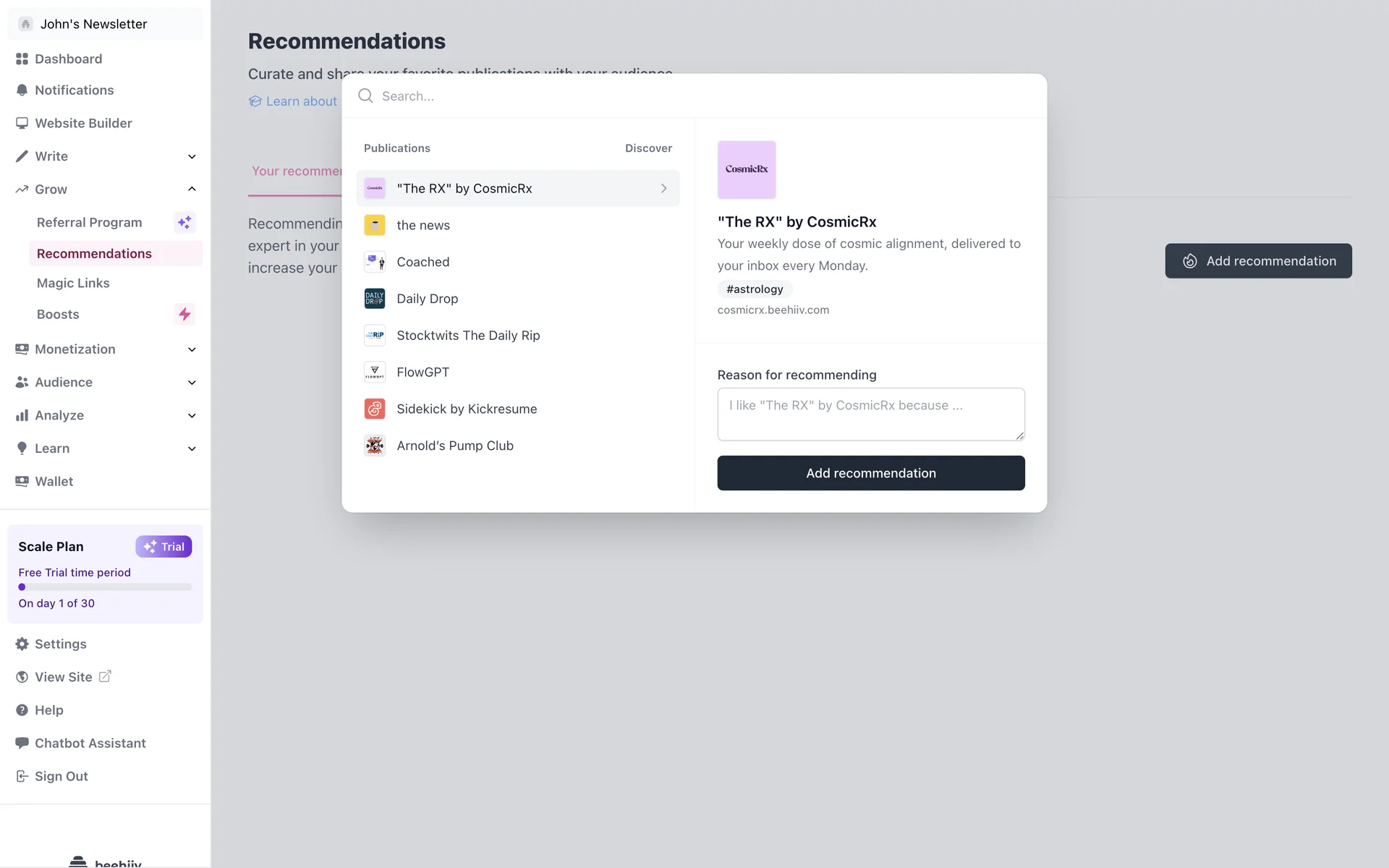Expand the Write menu chevron

(x=192, y=156)
